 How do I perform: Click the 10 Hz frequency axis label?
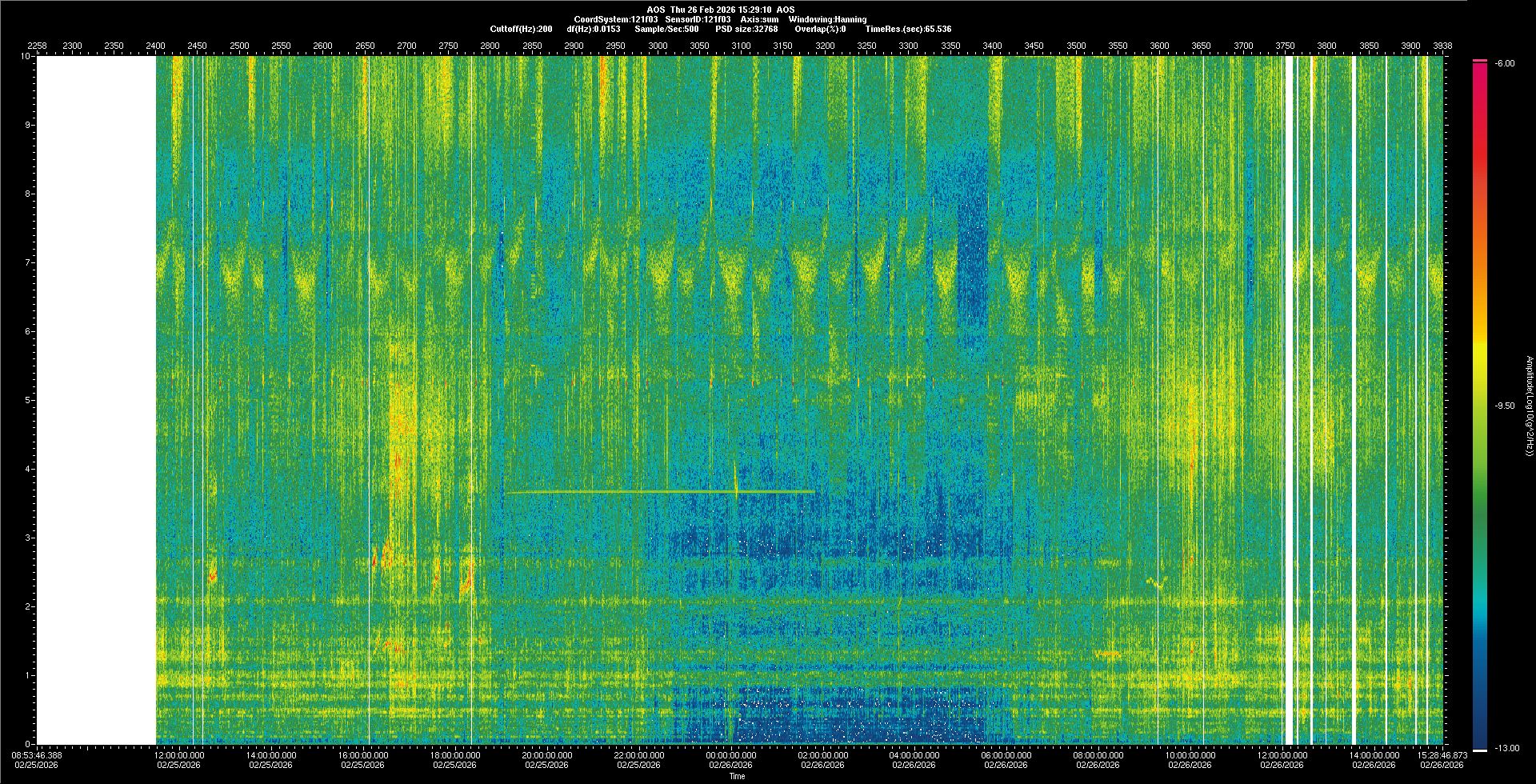[x=26, y=57]
